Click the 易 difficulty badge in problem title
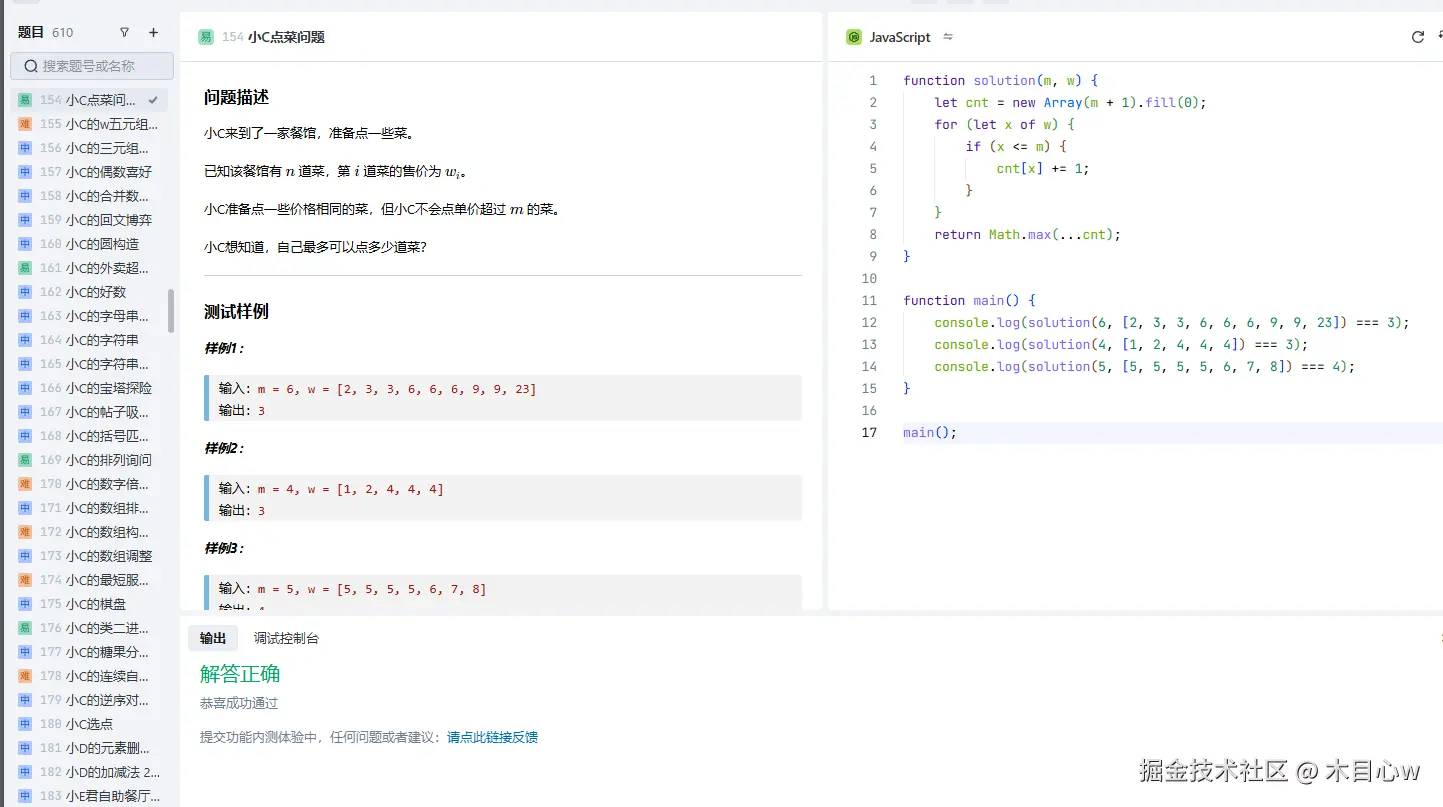The width and height of the screenshot is (1443, 807). click(206, 37)
